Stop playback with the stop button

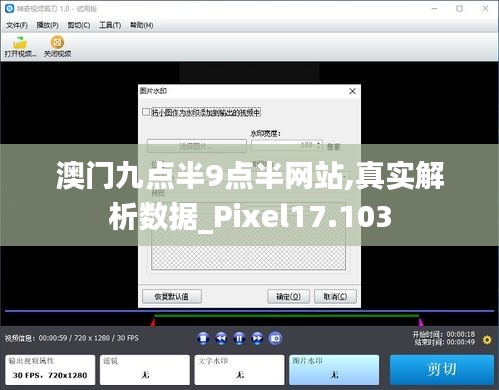203,339
